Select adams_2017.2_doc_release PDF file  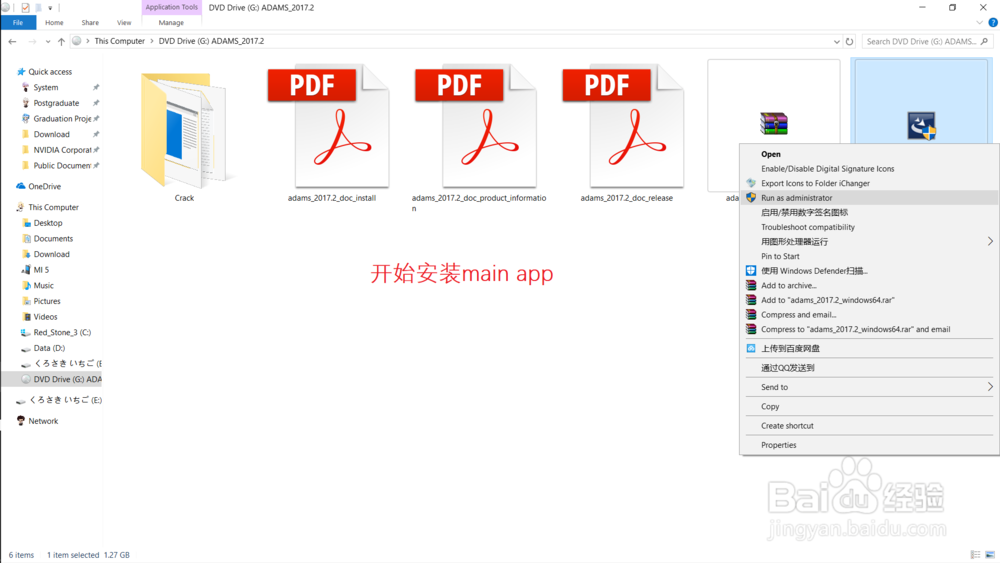point(626,127)
